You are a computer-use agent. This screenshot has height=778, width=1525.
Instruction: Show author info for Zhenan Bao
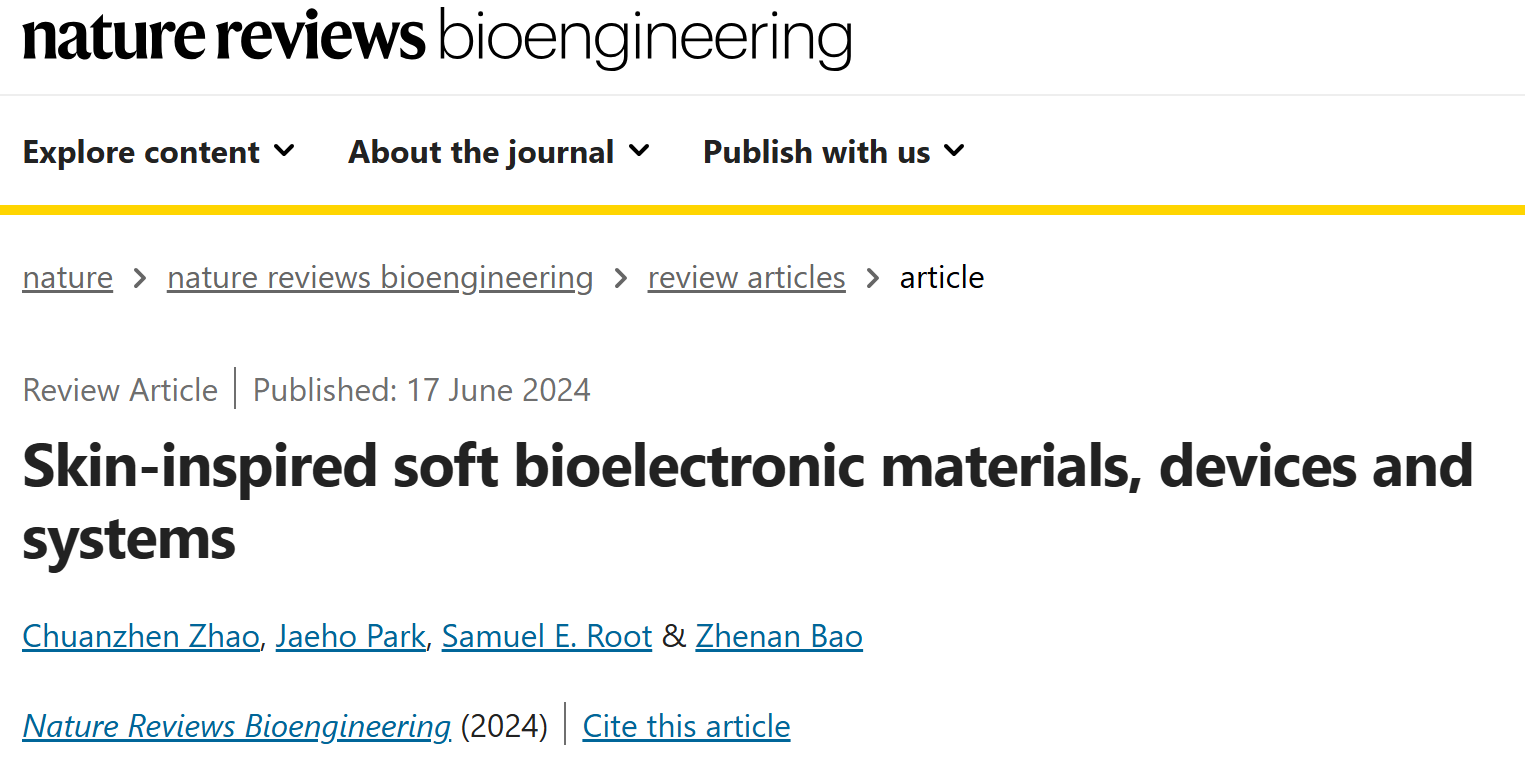pos(779,636)
